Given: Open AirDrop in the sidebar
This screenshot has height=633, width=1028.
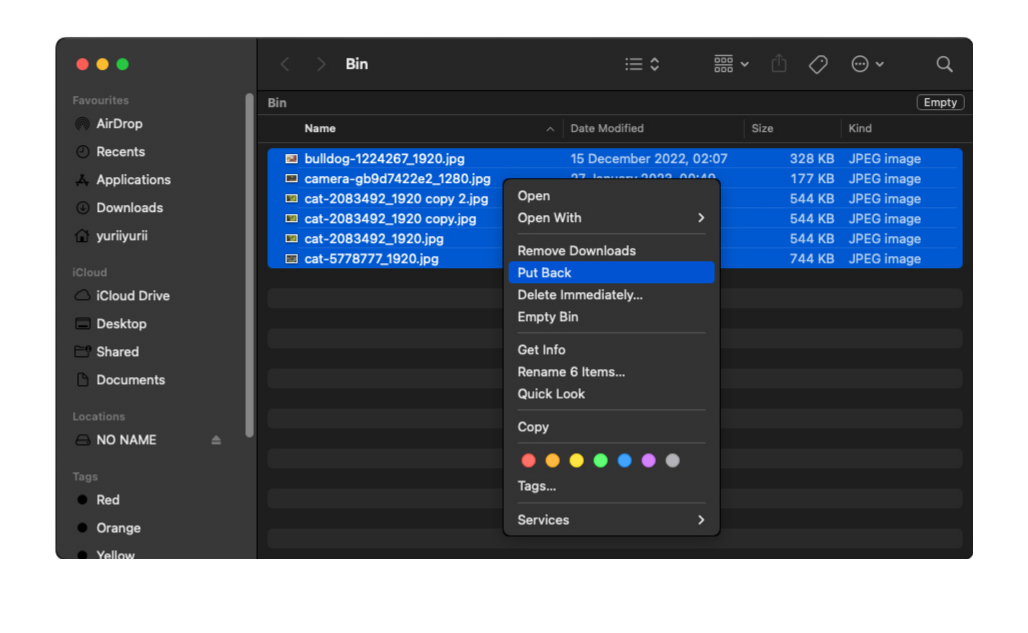Looking at the screenshot, I should [x=119, y=124].
